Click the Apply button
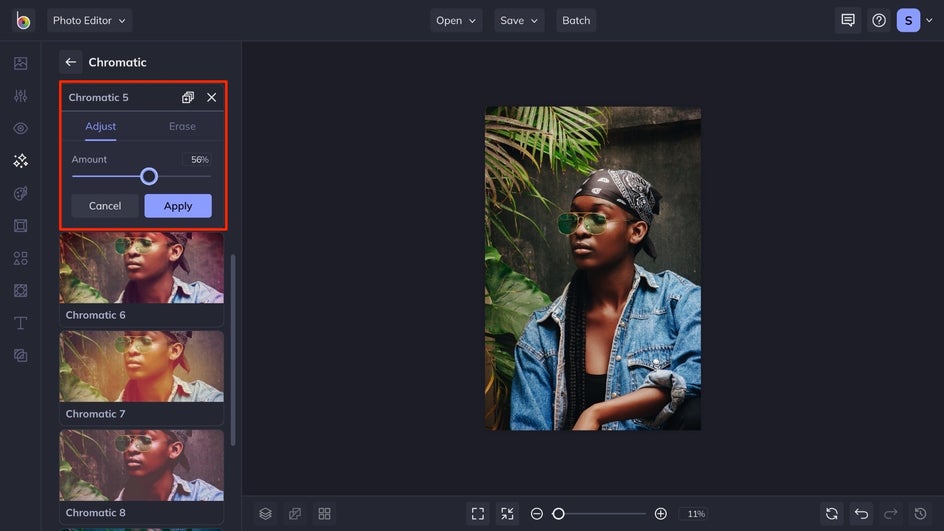Screen dimensions: 944x531 178,206
